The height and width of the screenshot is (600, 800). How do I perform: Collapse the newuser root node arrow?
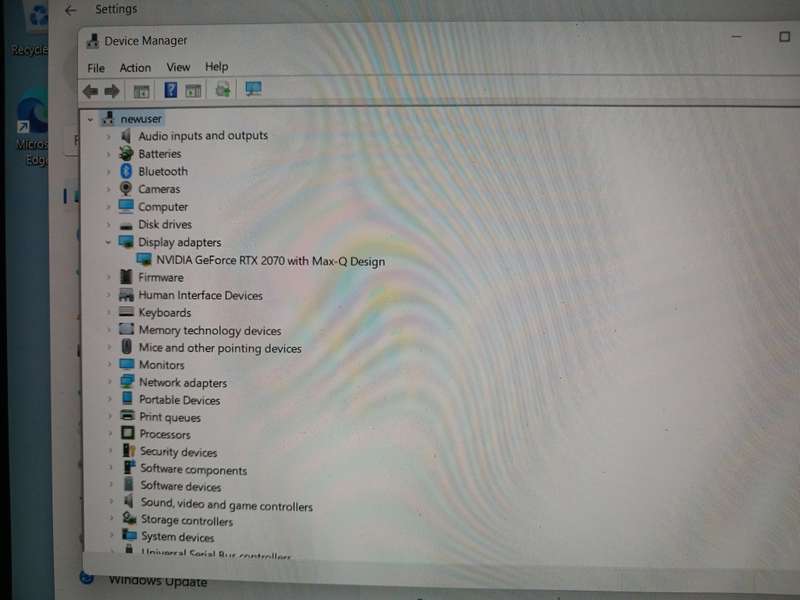tap(90, 120)
